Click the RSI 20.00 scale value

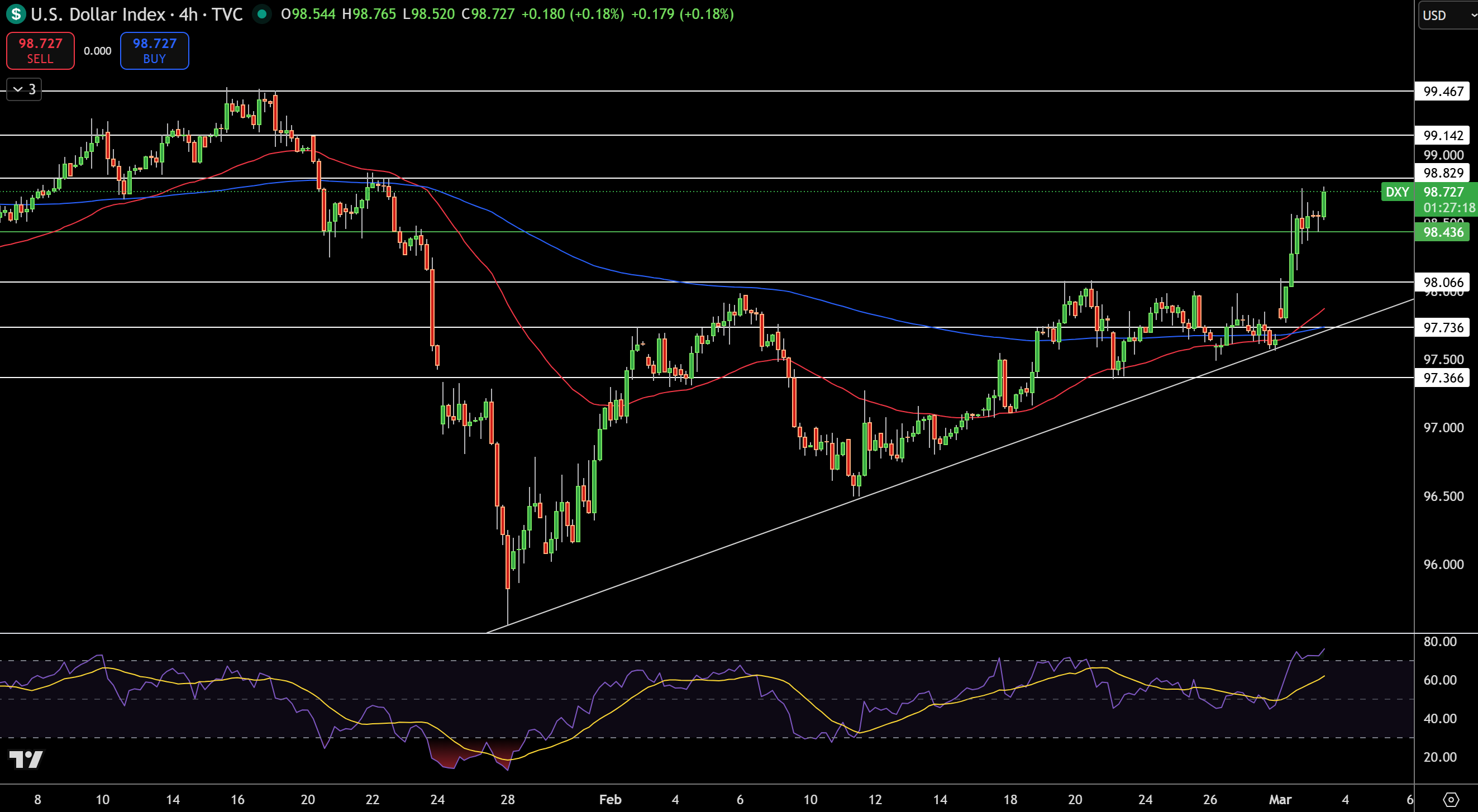point(1440,757)
